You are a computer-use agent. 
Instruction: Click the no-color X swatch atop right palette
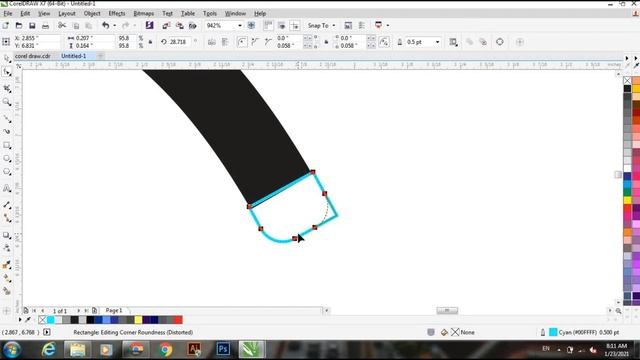[x=627, y=80]
